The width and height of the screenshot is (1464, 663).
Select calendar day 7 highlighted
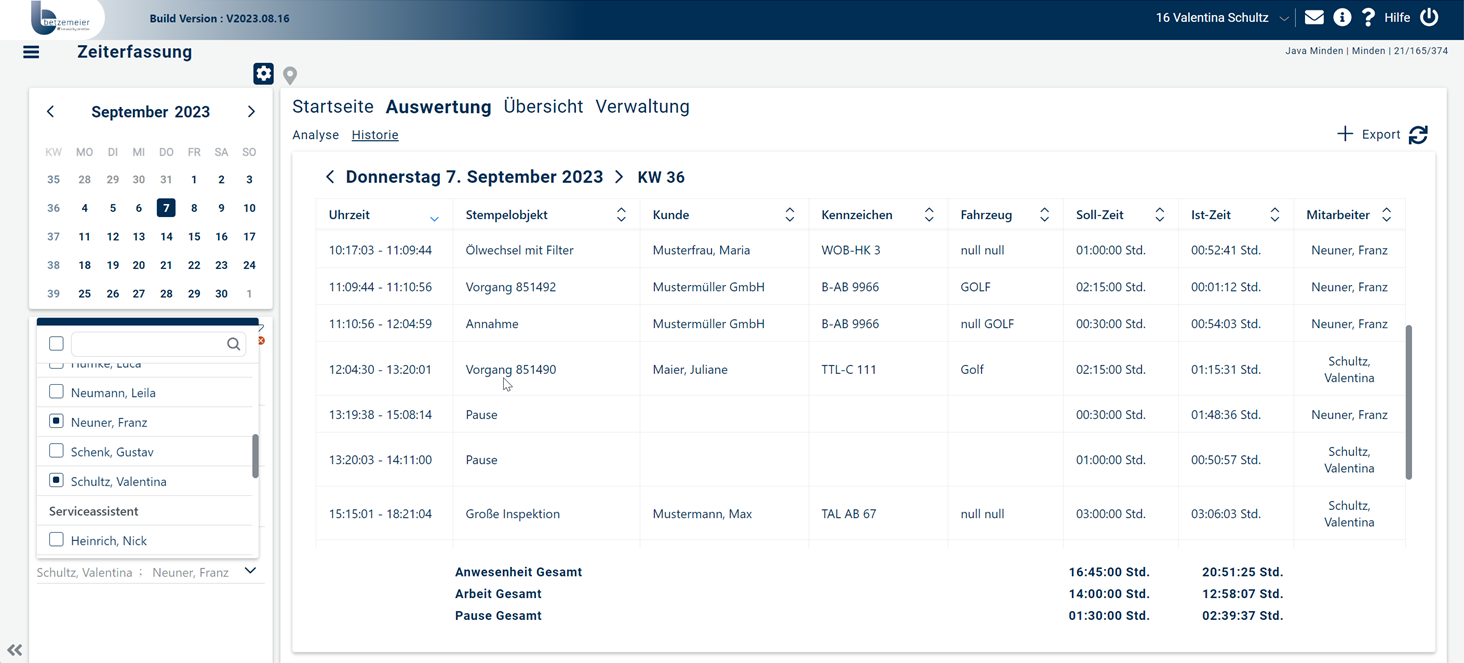[166, 208]
